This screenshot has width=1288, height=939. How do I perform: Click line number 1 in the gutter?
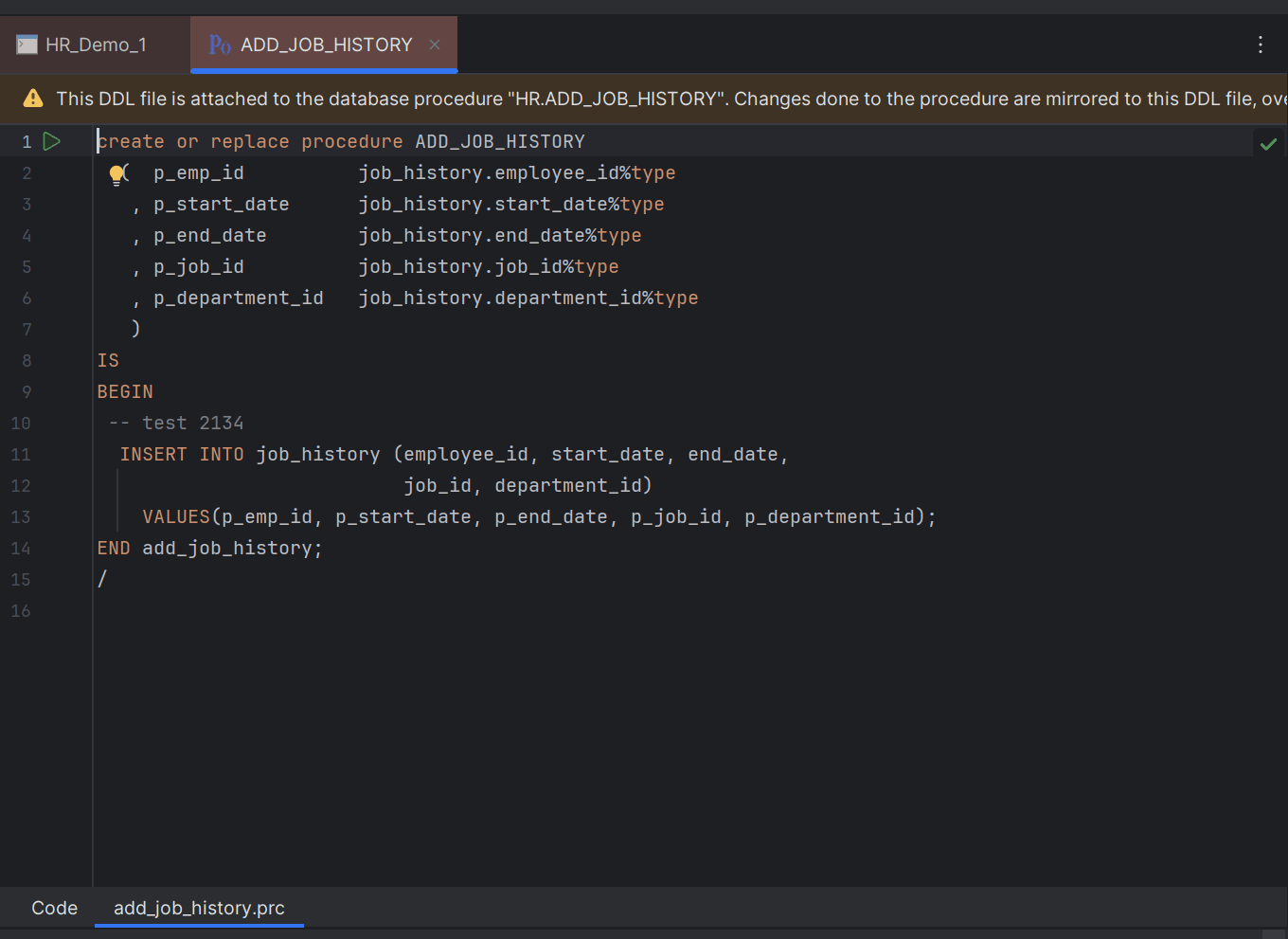pyautogui.click(x=26, y=140)
